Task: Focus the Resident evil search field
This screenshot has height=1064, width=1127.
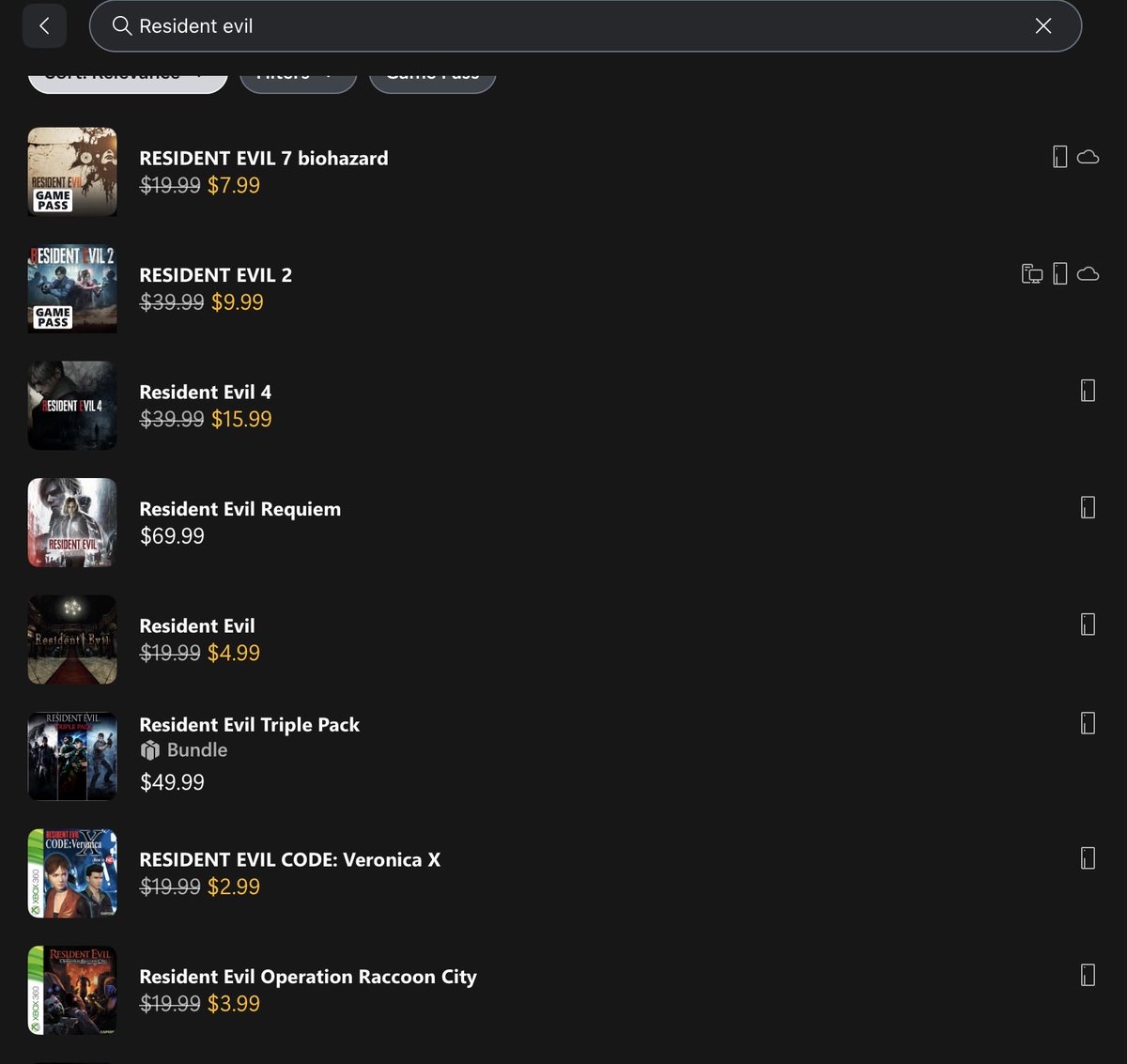Action: coord(585,26)
